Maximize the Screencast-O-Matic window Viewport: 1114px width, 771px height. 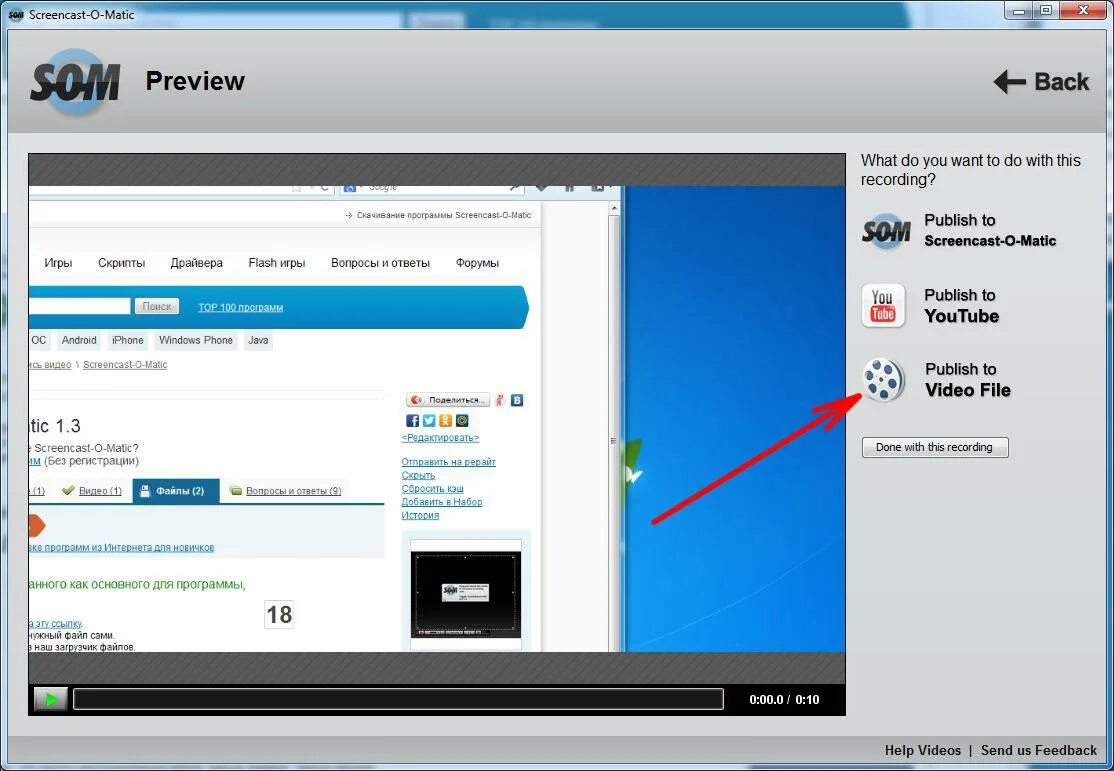tap(1046, 11)
